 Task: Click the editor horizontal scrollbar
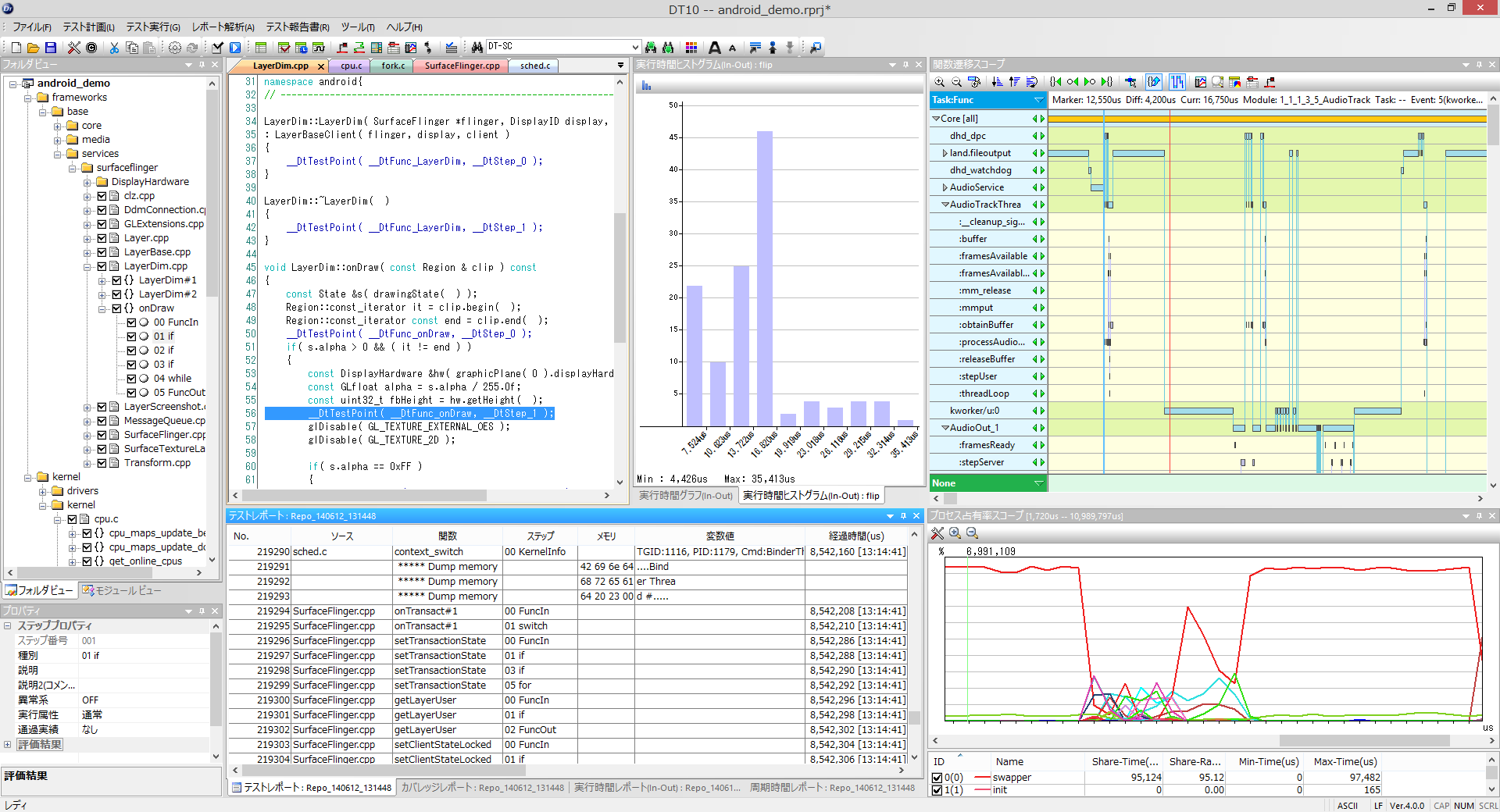[364, 496]
